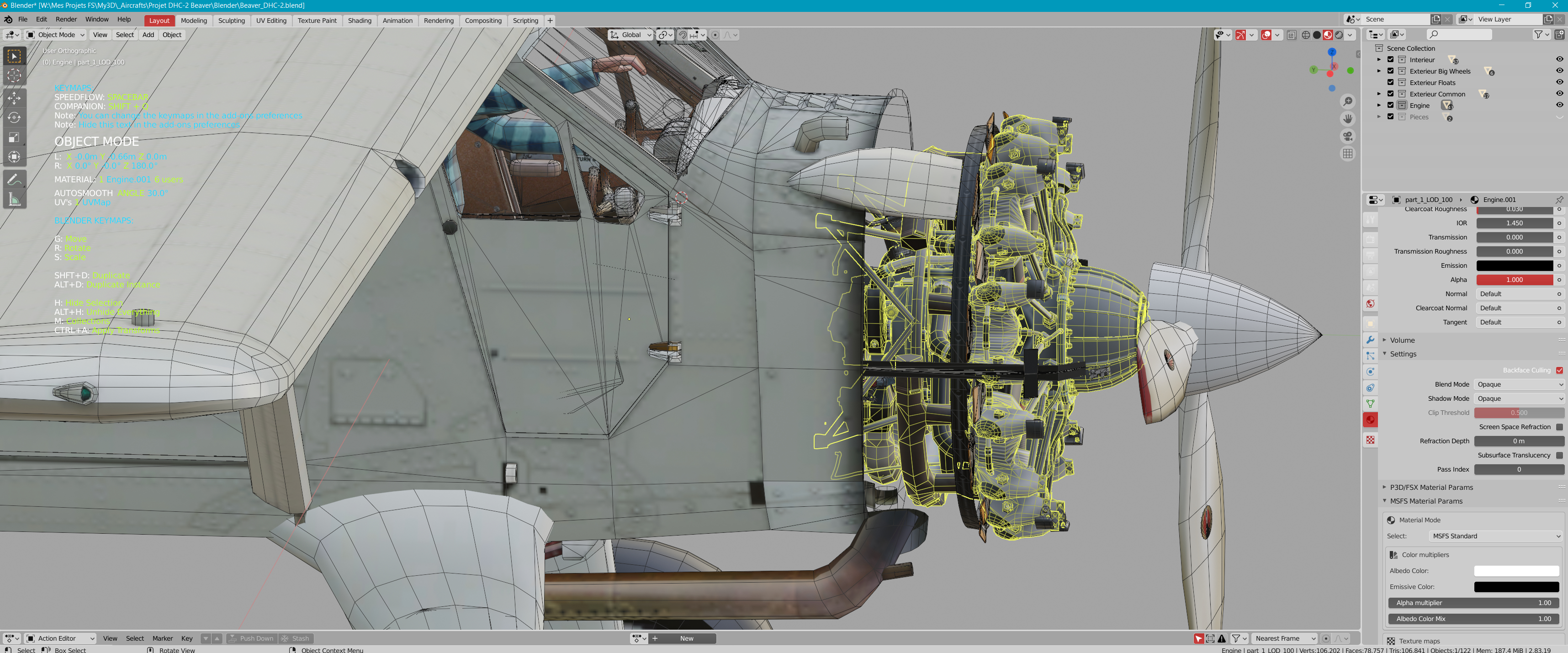Open the Global orientation dropdown
Viewport: 1568px width, 653px height.
(x=630, y=35)
